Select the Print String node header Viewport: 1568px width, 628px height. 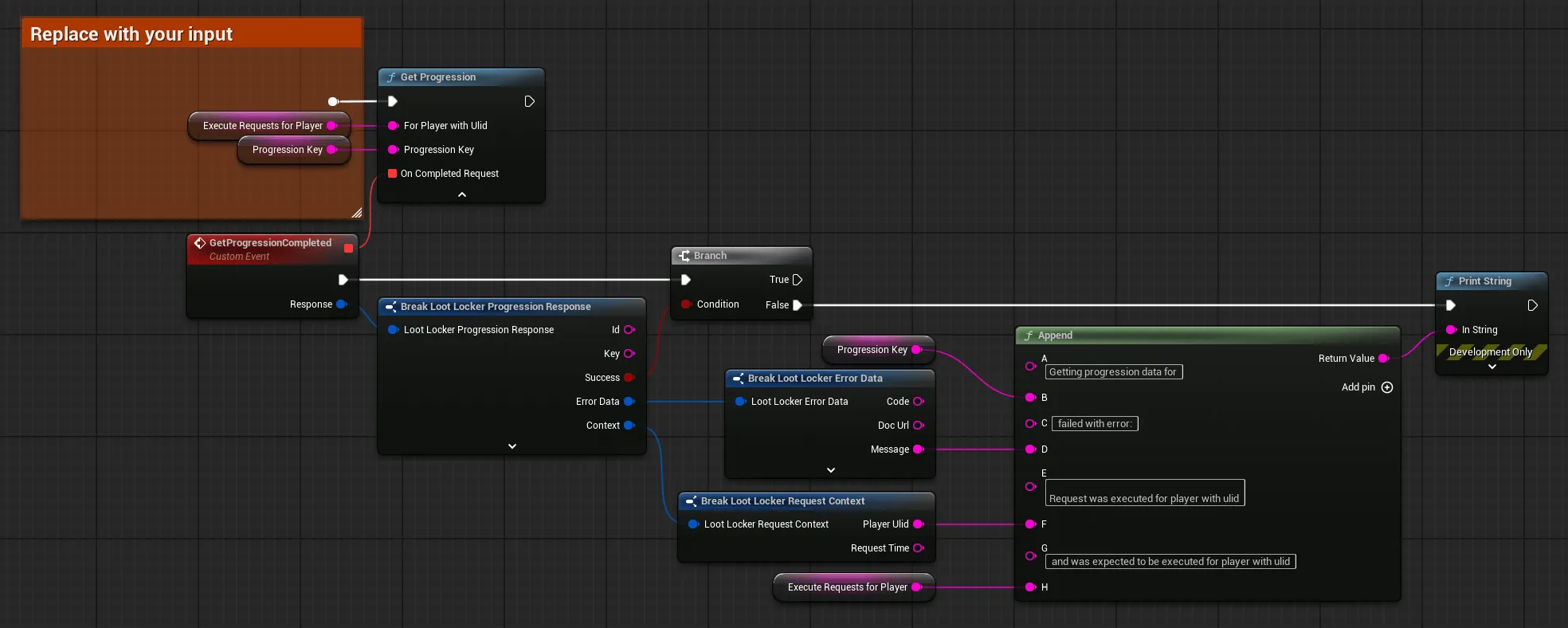pos(1492,281)
